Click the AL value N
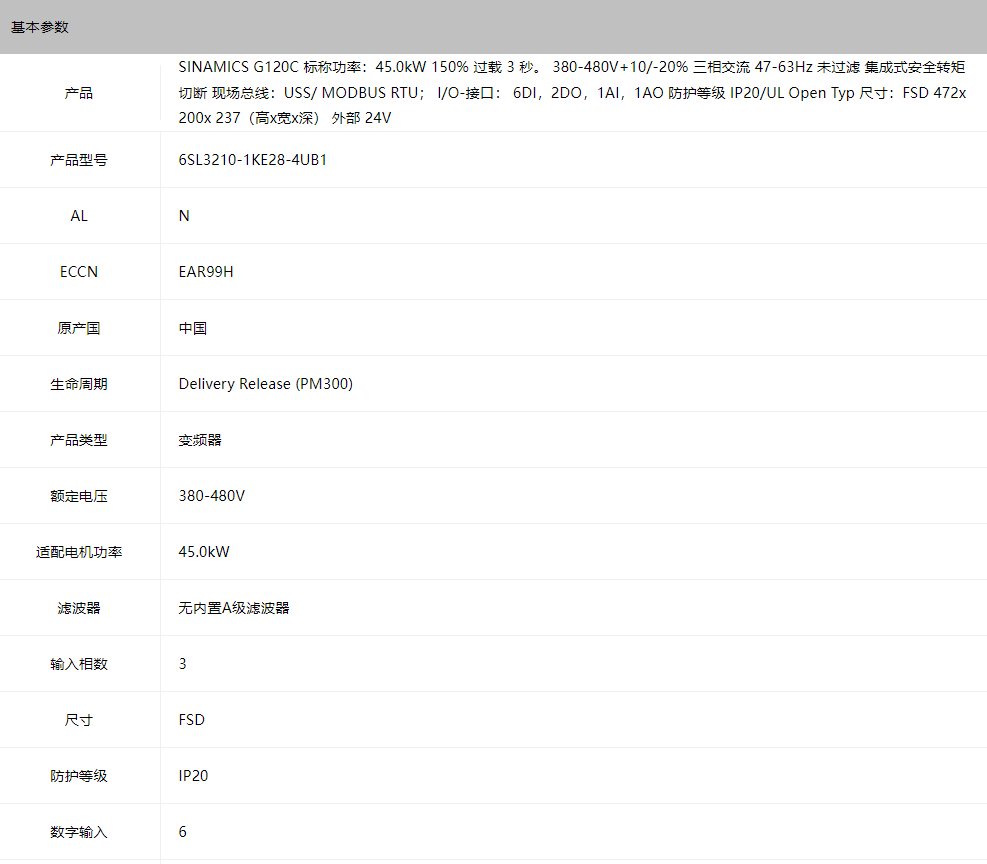The image size is (987, 864). pyautogui.click(x=184, y=216)
